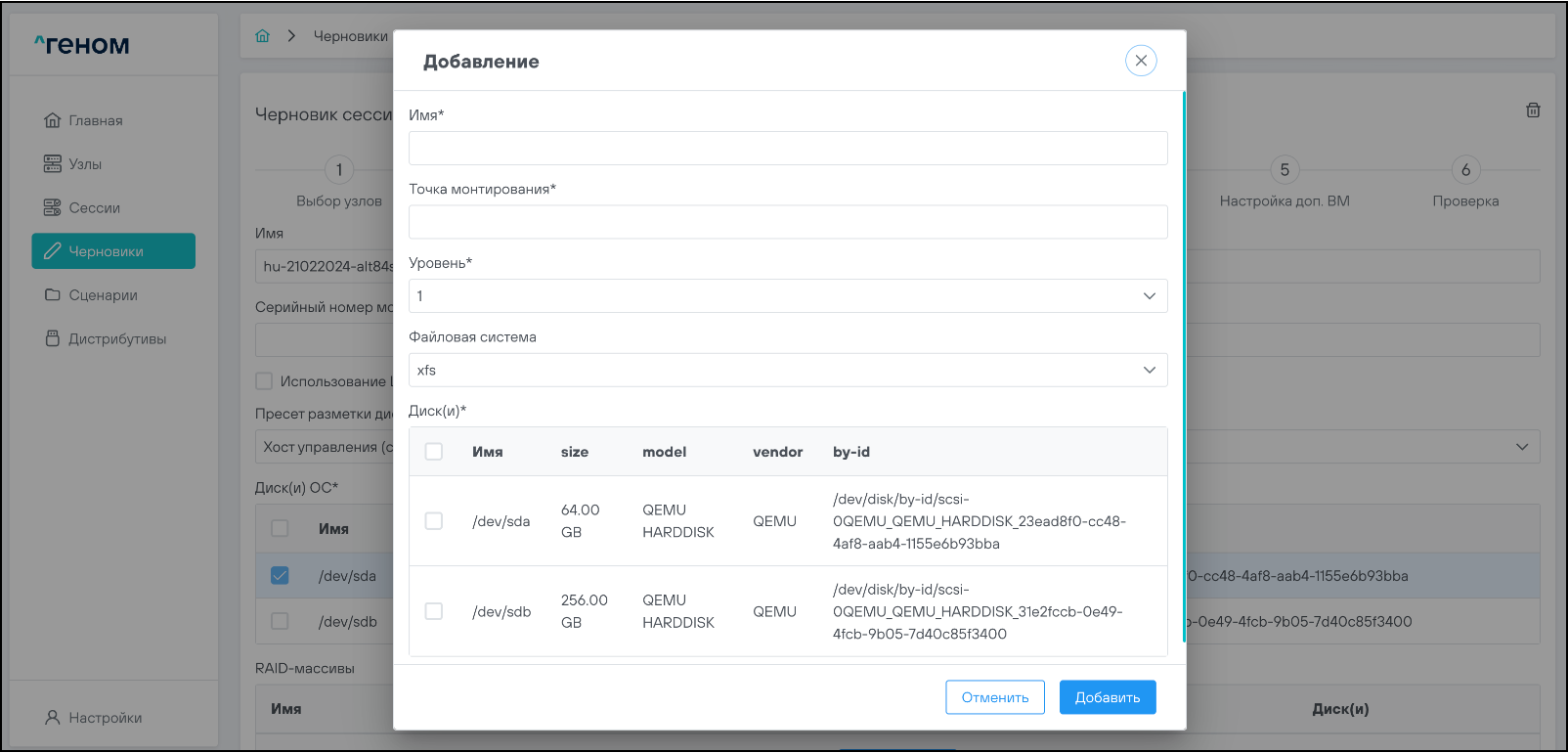Click the trash icon to delete the draft
The width and height of the screenshot is (1568, 753).
pos(1533,111)
